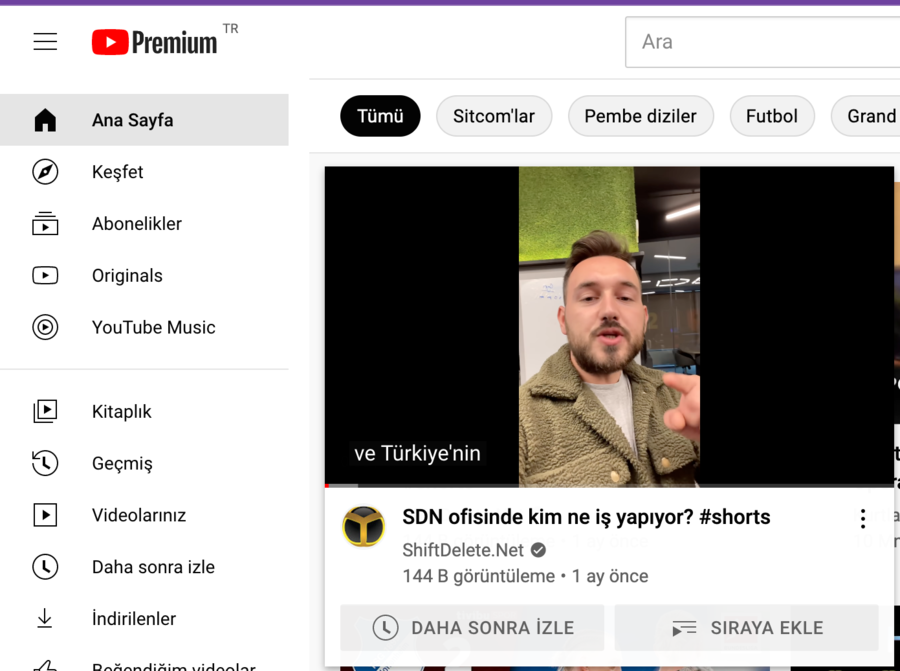
Task: Click the '1 ay önce' upload date text
Action: 610,576
